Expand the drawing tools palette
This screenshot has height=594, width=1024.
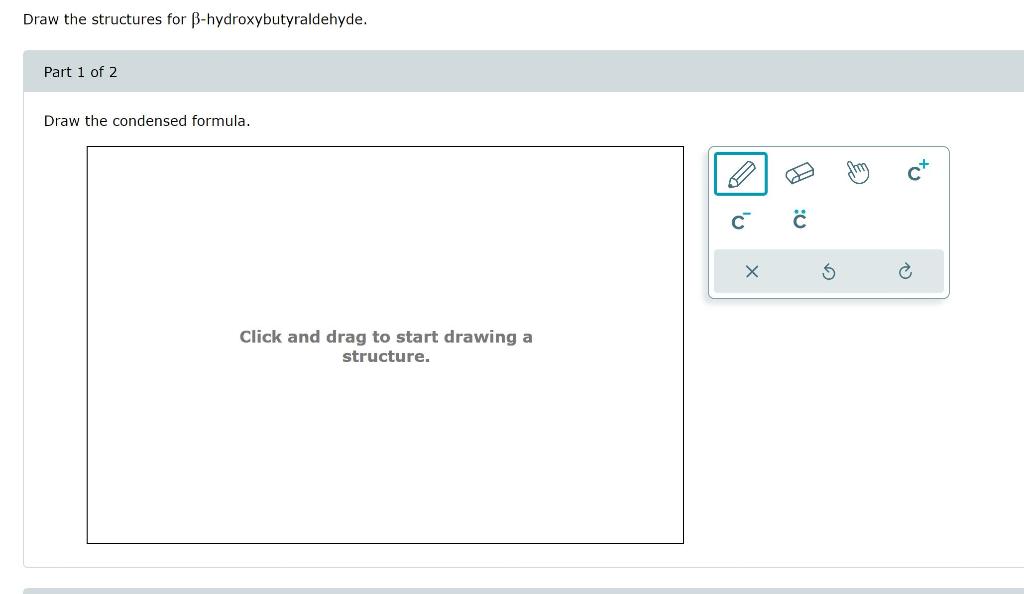[x=828, y=222]
